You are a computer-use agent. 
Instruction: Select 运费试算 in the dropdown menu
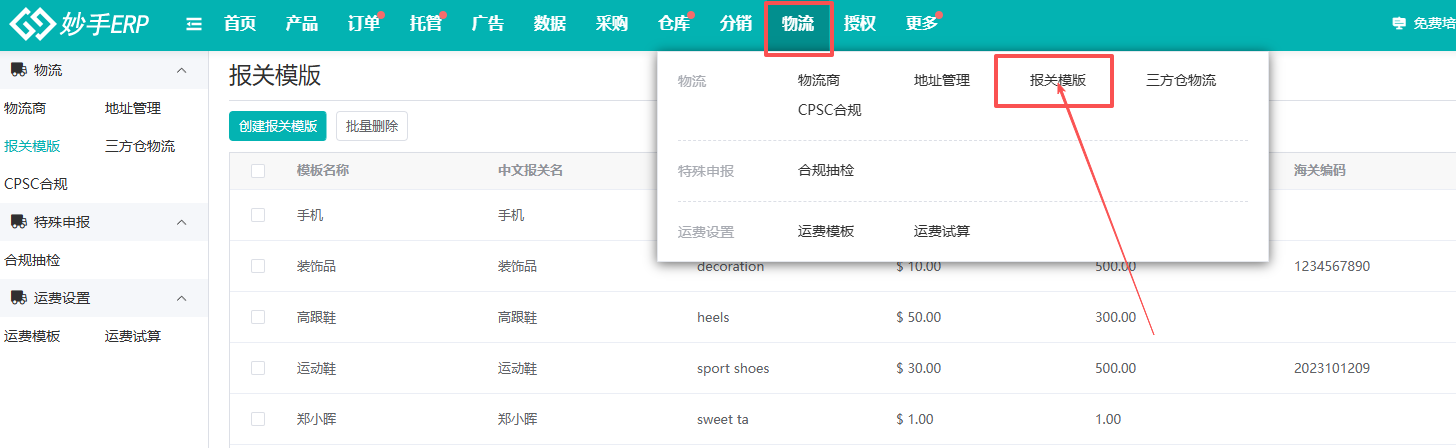click(942, 231)
